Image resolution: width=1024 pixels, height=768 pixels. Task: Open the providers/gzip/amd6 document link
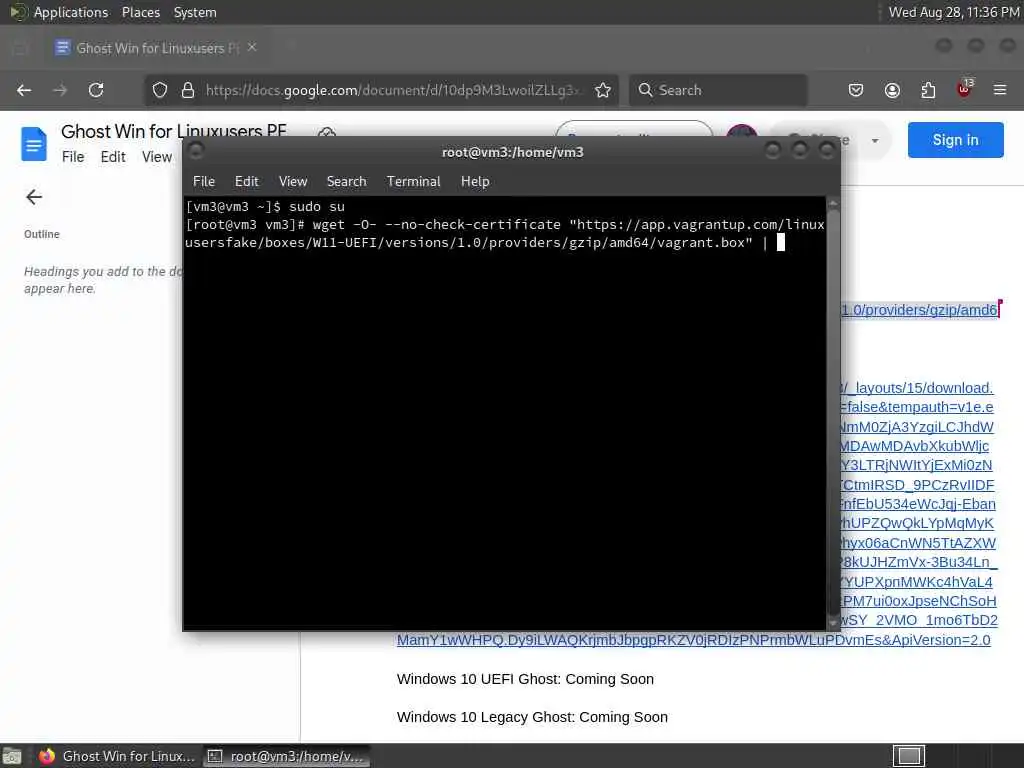coord(919,310)
